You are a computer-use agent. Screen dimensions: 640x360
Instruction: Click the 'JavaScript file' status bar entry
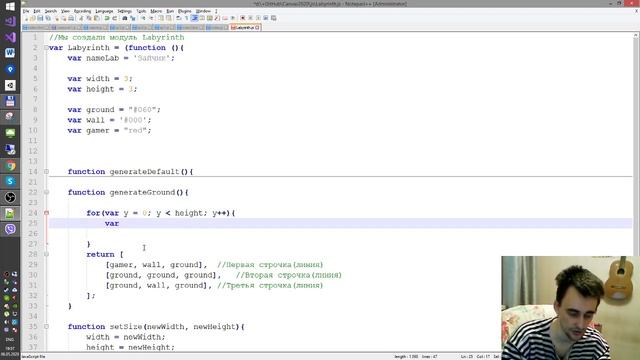(33, 357)
